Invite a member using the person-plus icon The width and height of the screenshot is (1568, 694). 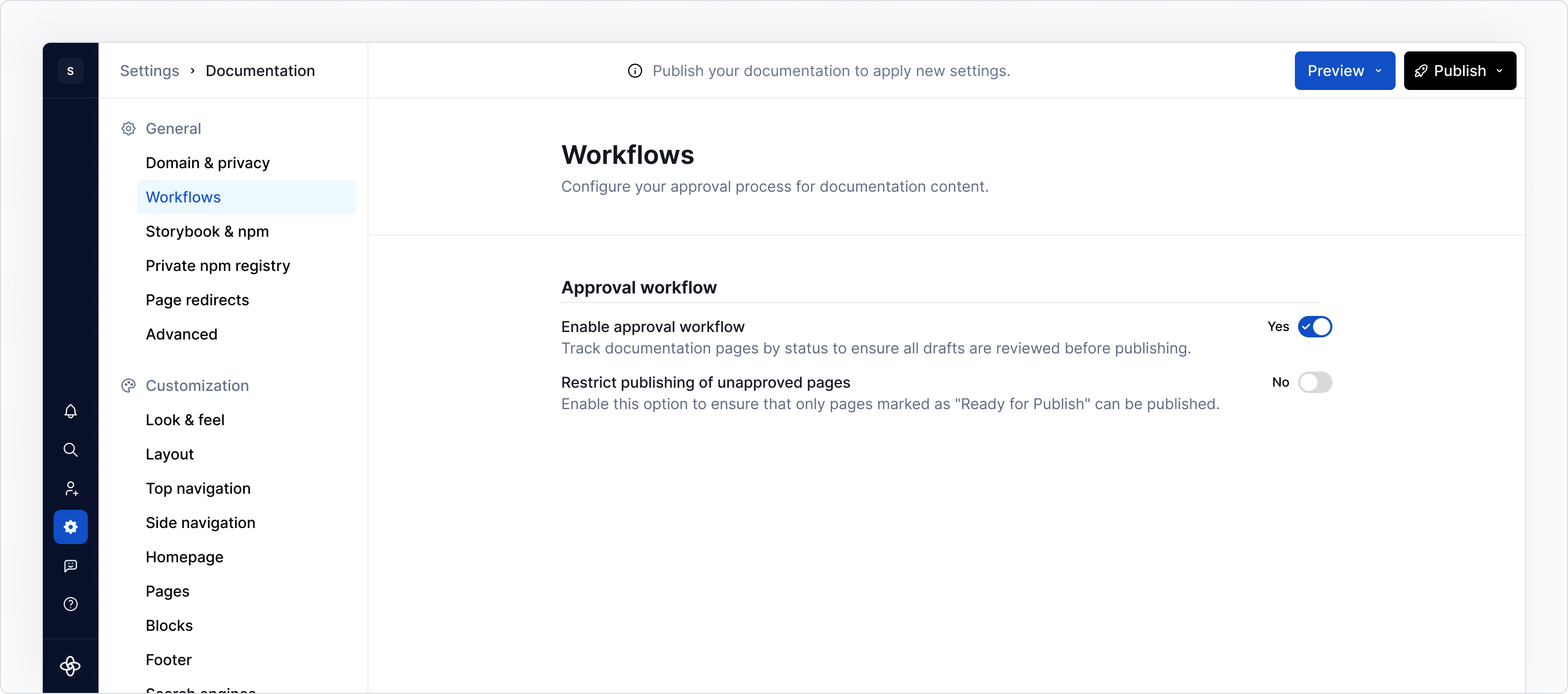point(71,488)
